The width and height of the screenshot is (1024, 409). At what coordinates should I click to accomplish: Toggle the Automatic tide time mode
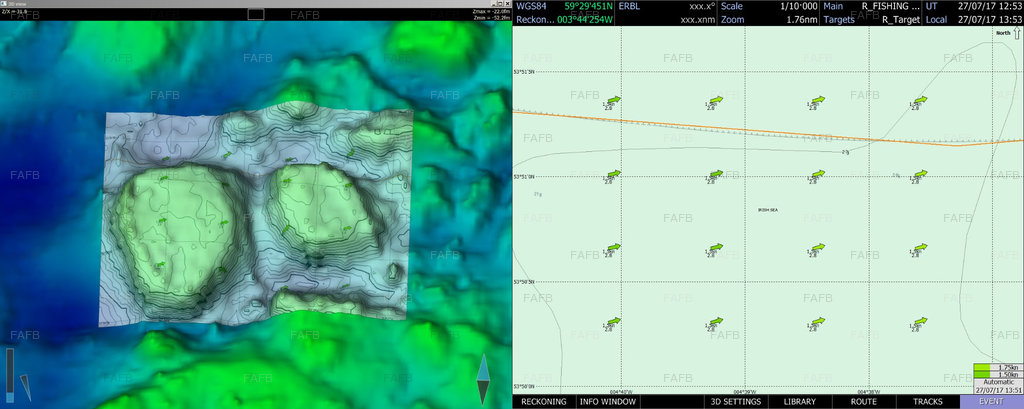coord(997,383)
